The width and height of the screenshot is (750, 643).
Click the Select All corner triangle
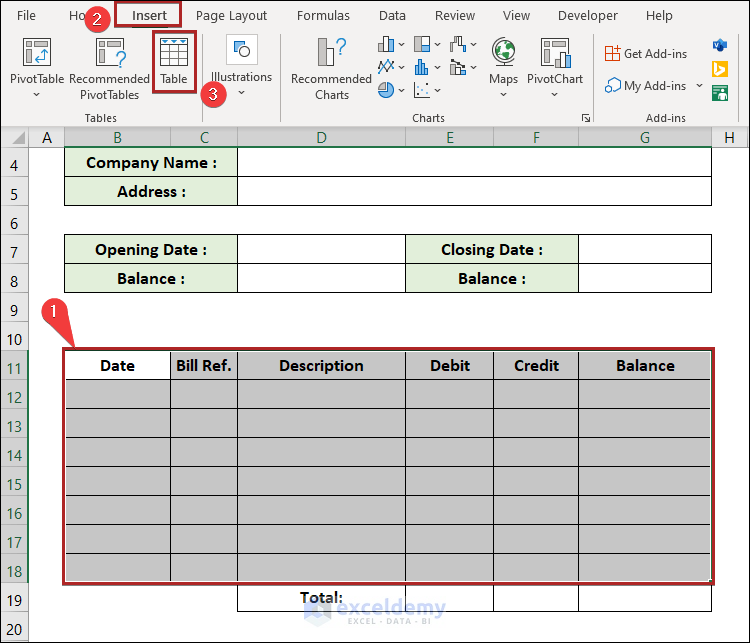18,138
